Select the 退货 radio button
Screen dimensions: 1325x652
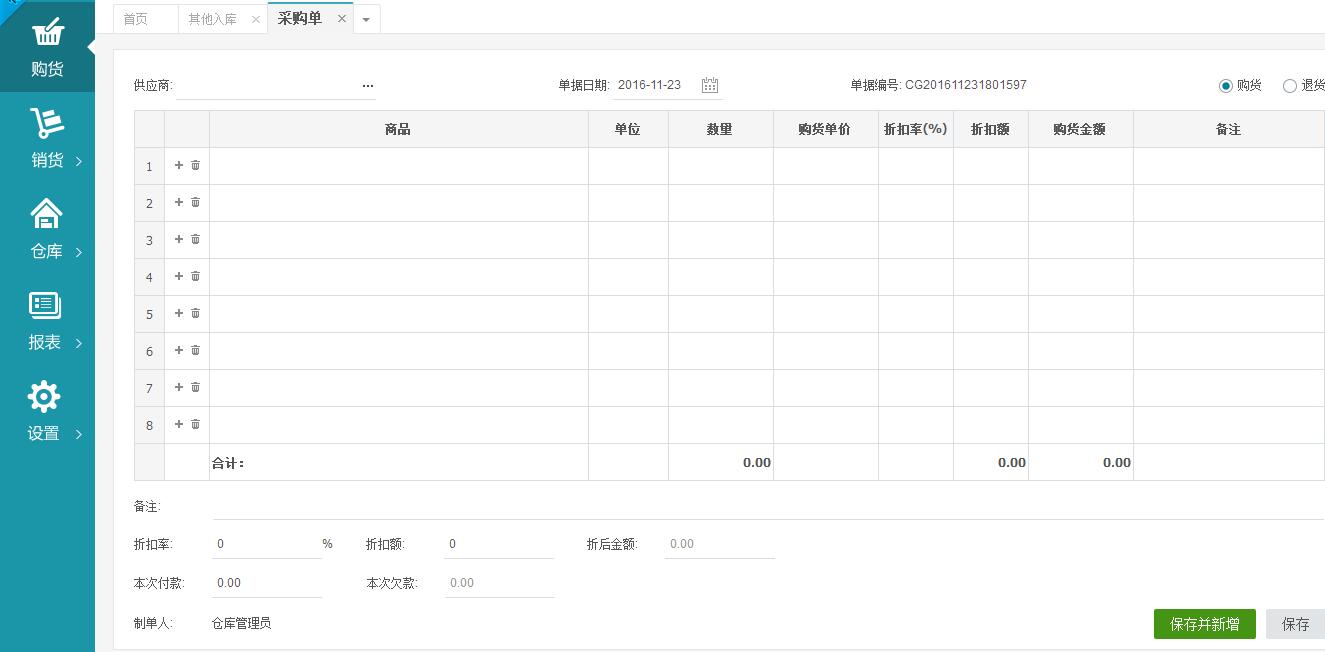pos(1289,86)
